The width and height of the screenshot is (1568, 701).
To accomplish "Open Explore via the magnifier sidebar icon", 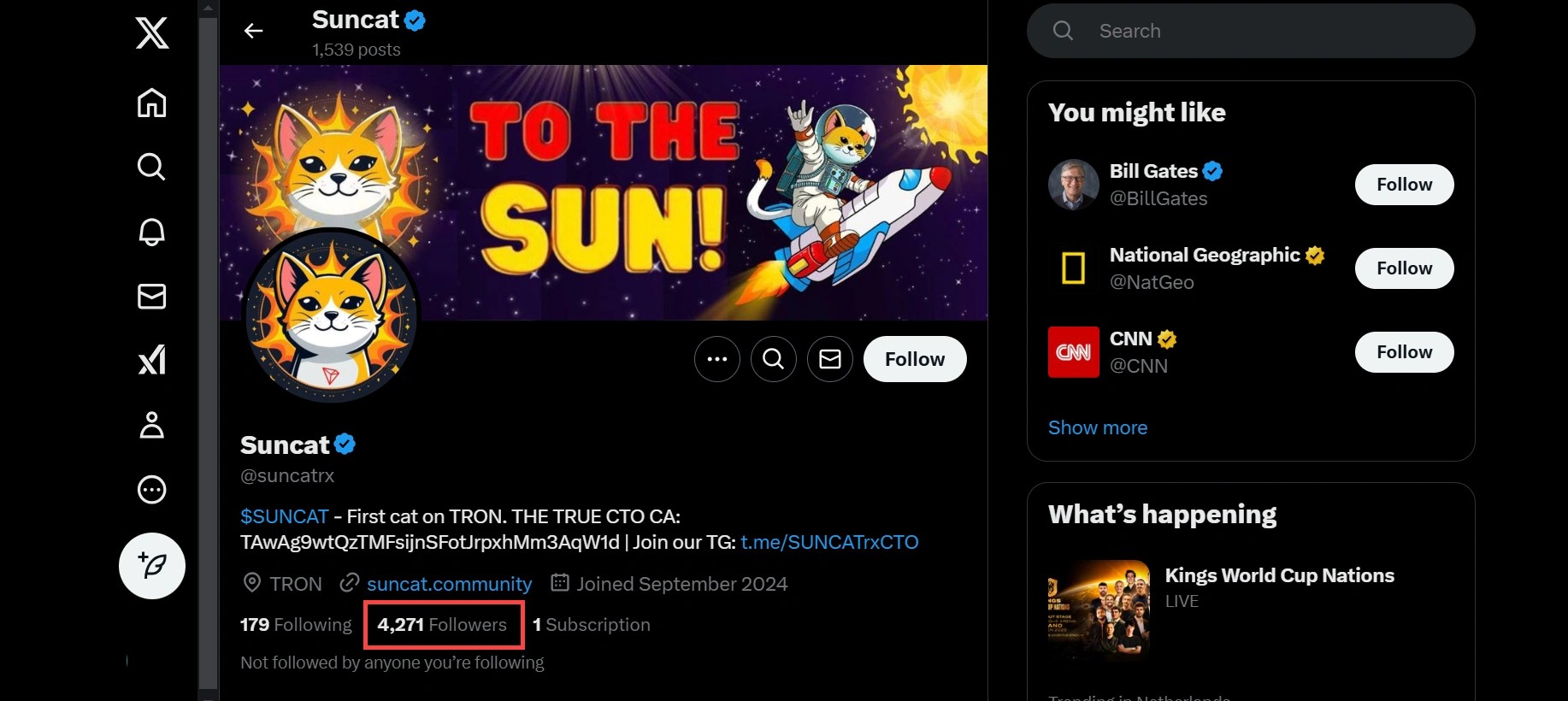I will pyautogui.click(x=151, y=167).
